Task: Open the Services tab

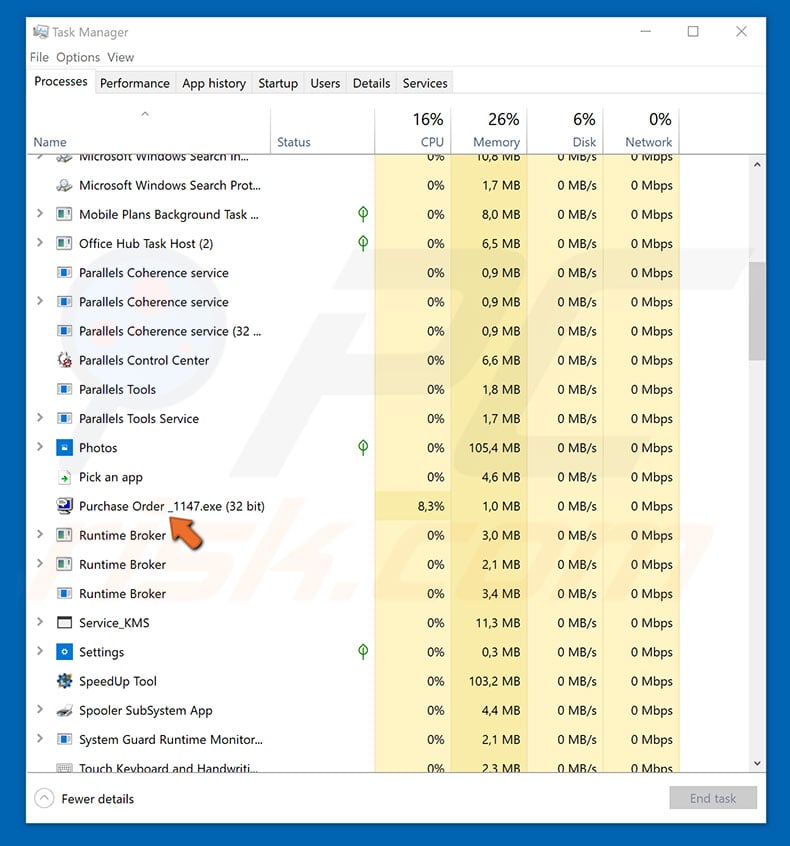Action: pos(425,83)
